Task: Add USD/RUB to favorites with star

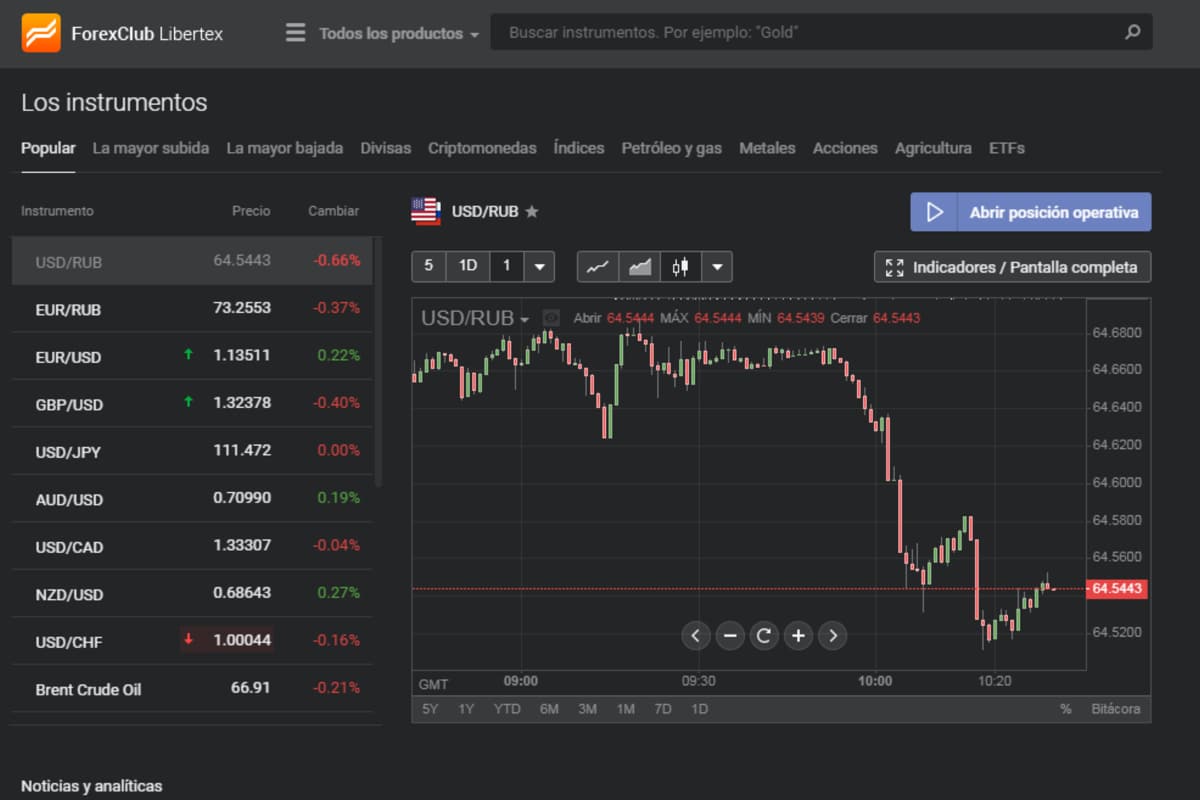Action: [x=532, y=211]
